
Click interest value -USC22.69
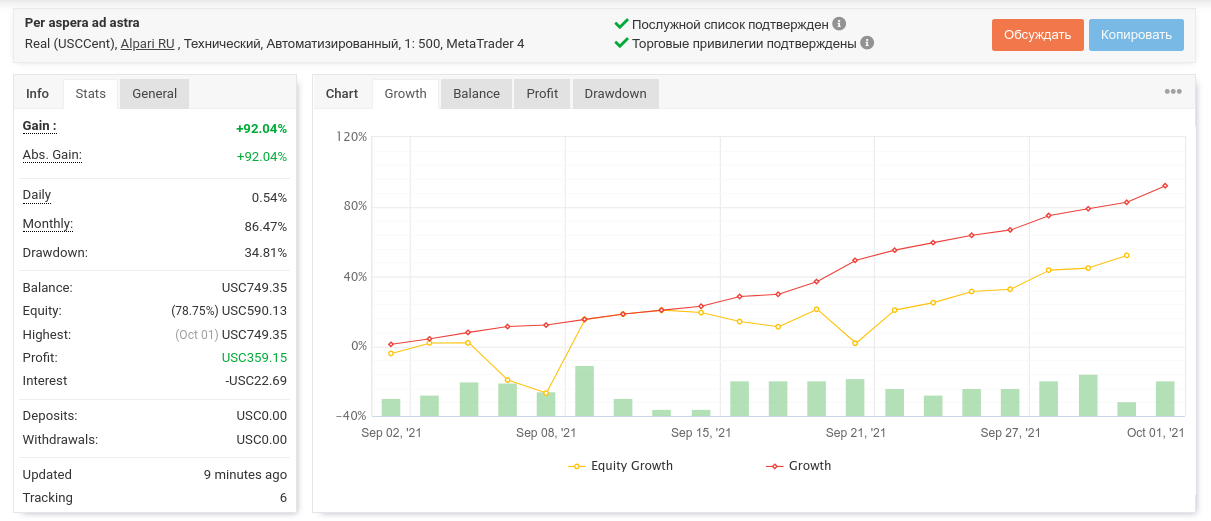click(x=256, y=381)
